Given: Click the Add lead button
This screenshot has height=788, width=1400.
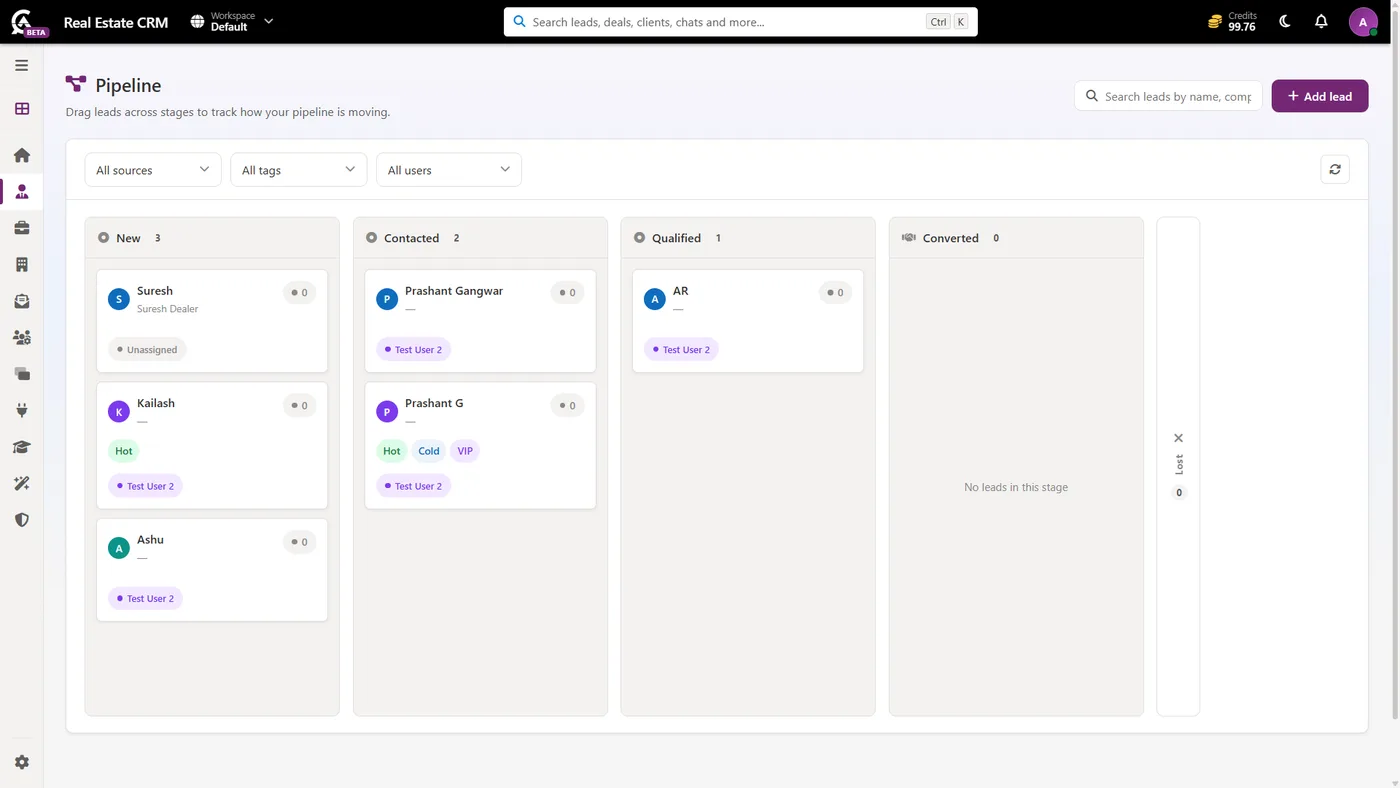Looking at the screenshot, I should [1320, 96].
